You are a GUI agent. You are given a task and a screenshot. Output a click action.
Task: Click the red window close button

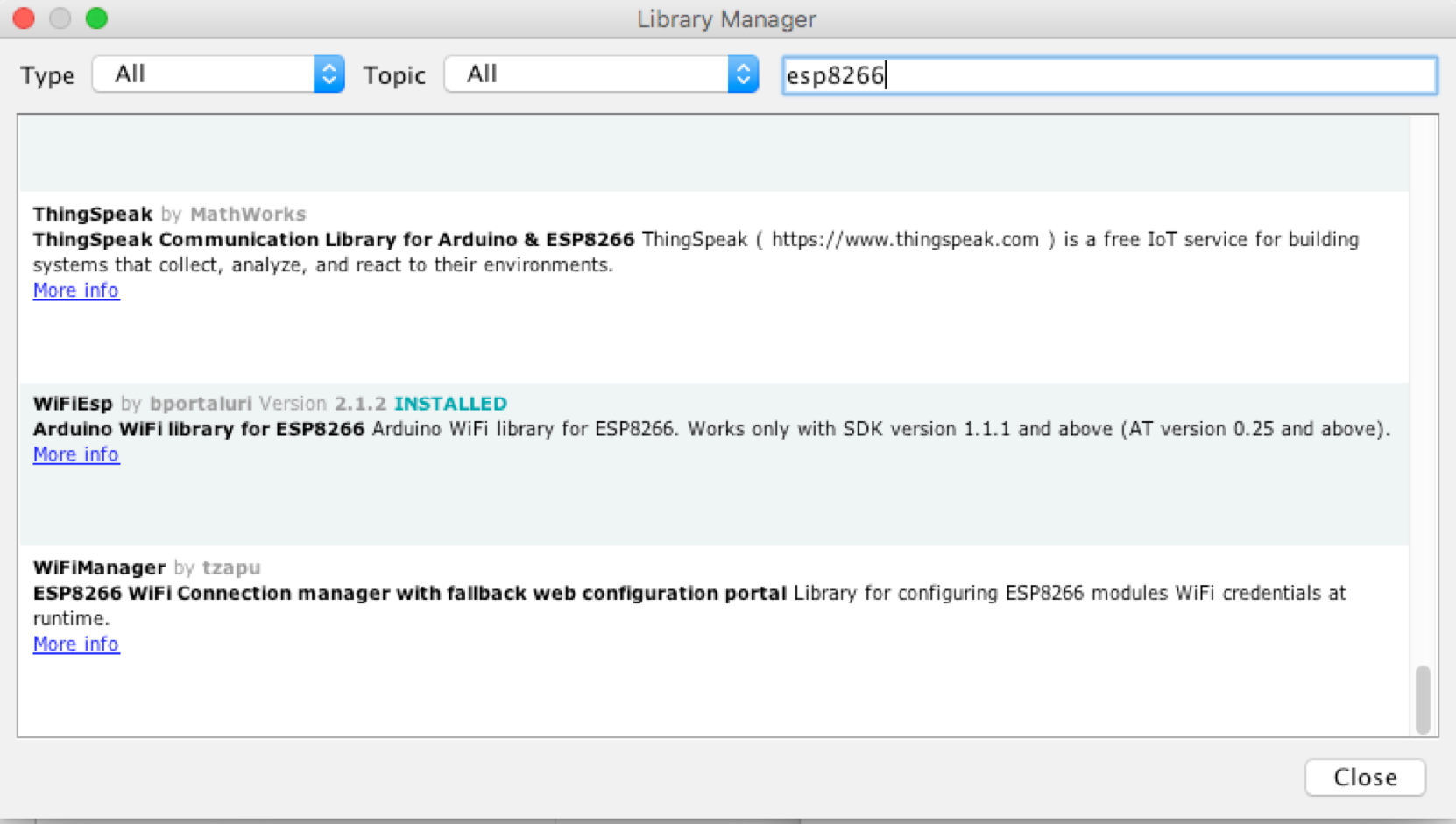coord(24,18)
